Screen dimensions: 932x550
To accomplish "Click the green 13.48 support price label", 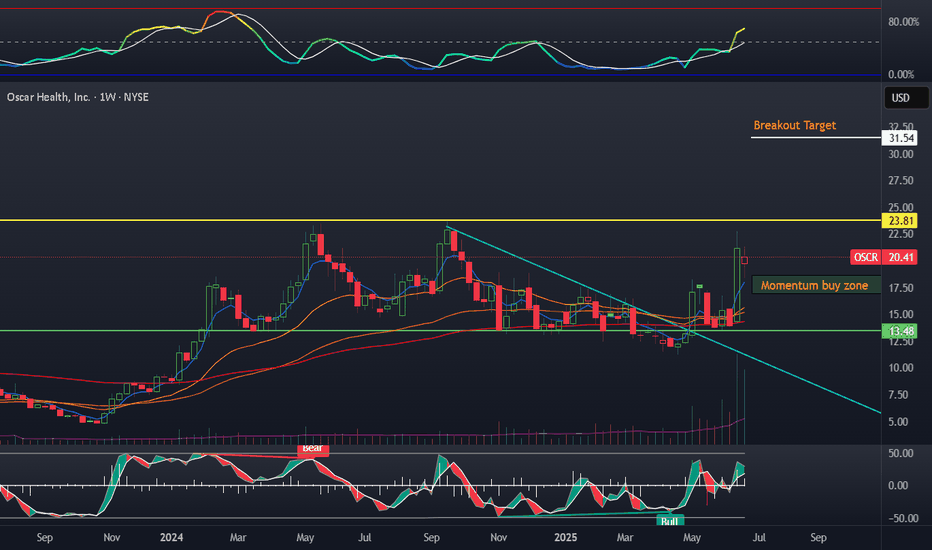I will [900, 331].
